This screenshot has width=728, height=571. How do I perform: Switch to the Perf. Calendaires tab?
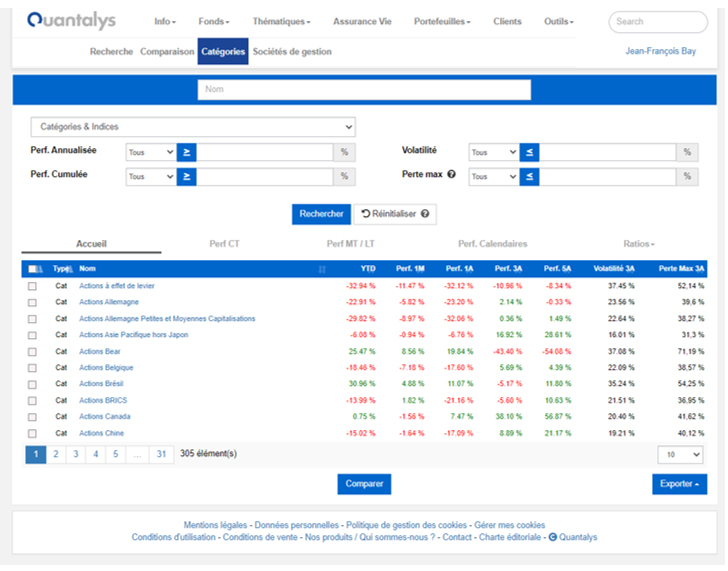click(493, 244)
